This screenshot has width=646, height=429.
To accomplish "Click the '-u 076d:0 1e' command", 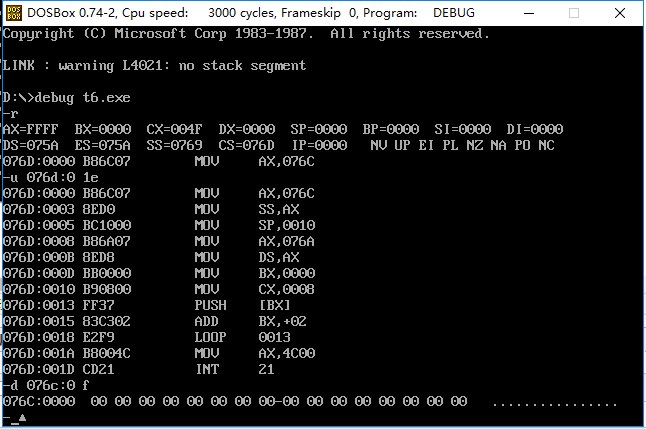I will [x=50, y=178].
